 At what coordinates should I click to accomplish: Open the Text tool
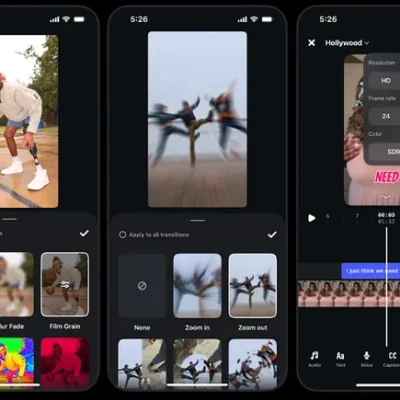(x=340, y=359)
